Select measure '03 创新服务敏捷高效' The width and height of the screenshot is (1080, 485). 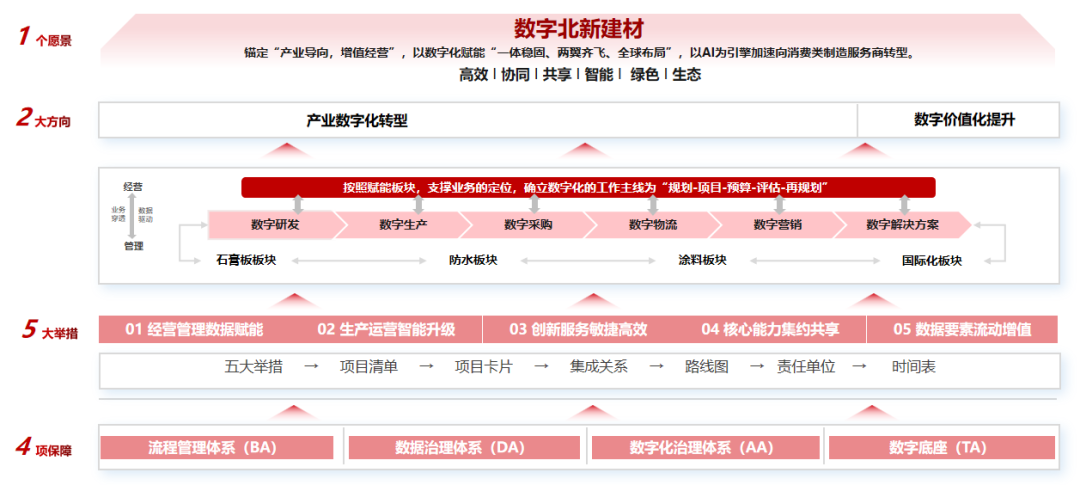pos(579,329)
